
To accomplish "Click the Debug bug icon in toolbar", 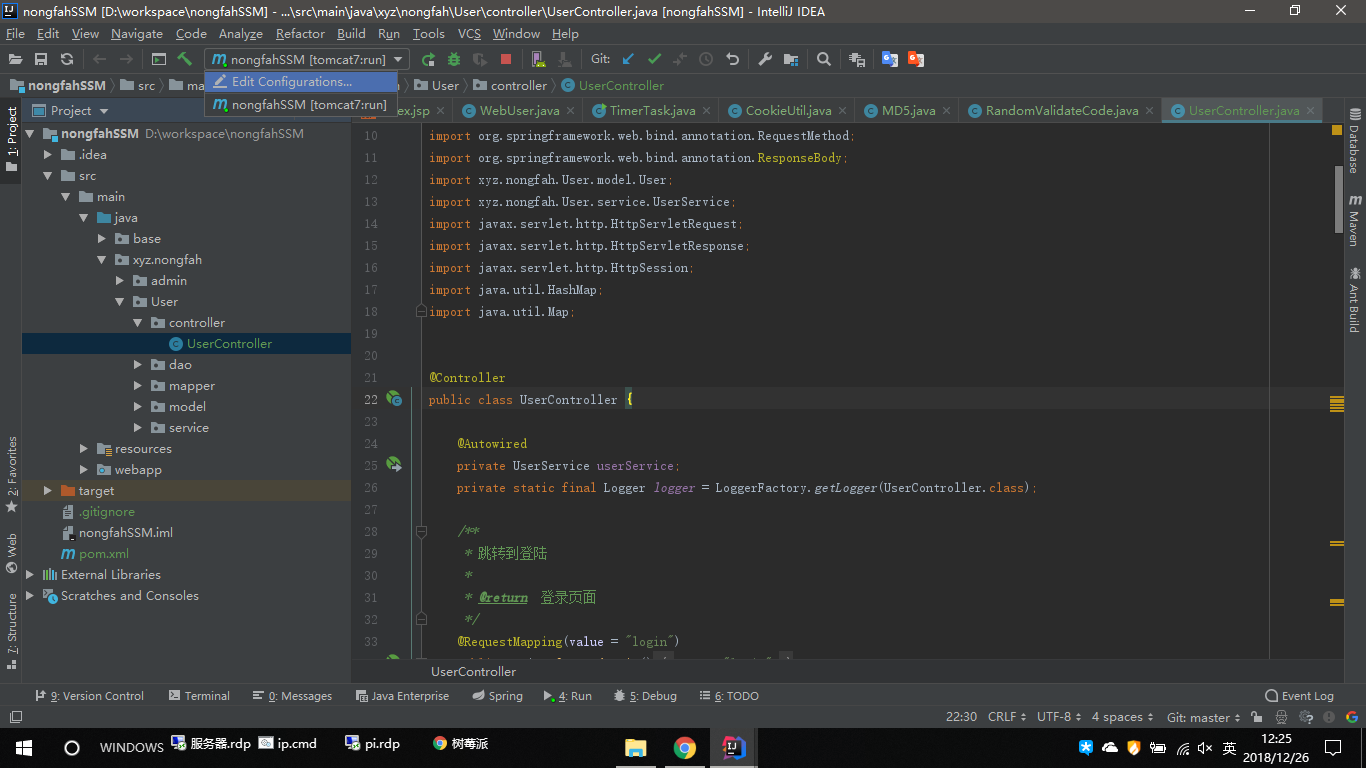I will pos(454,59).
